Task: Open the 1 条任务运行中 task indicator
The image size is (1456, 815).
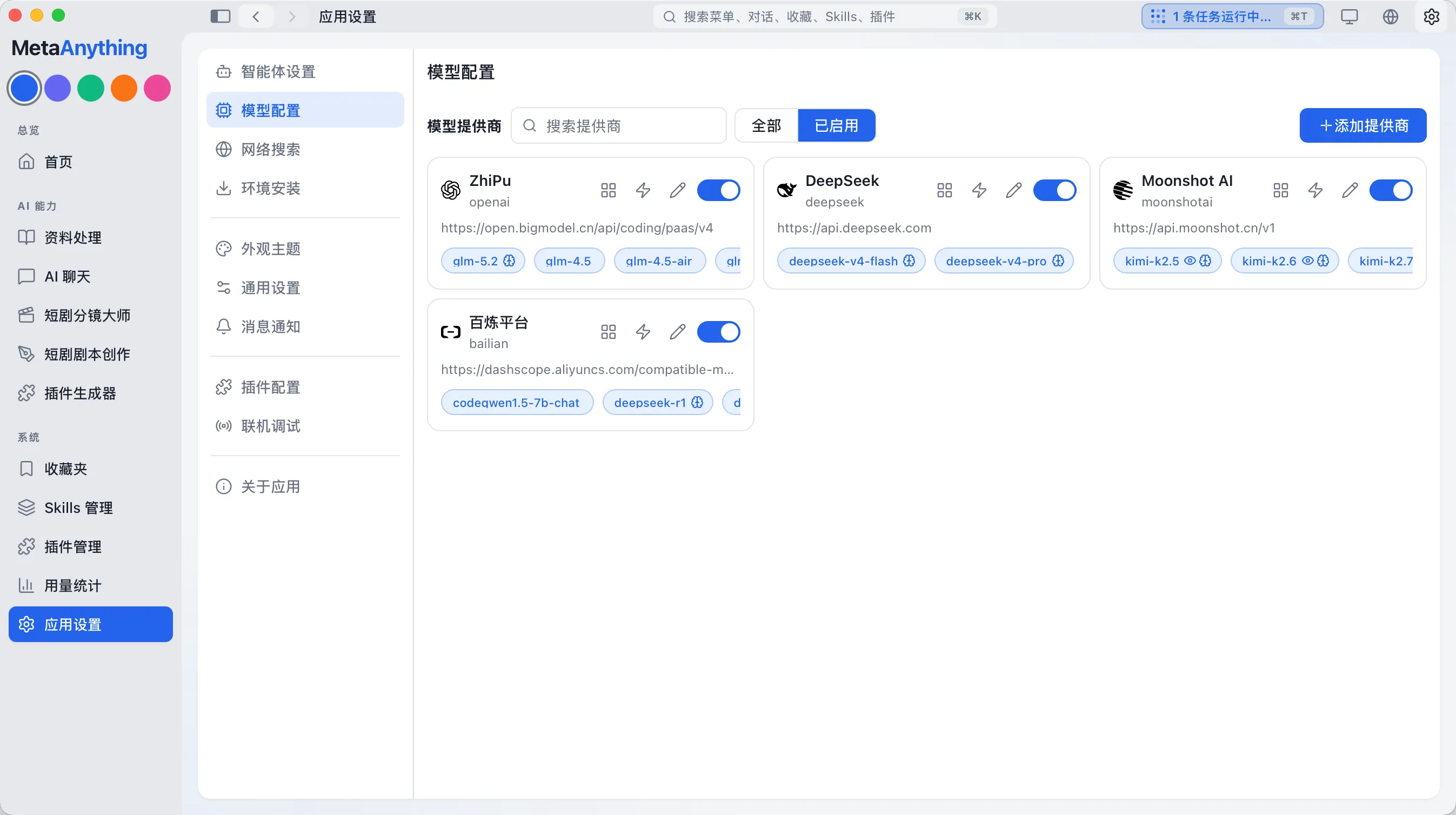Action: click(x=1232, y=16)
